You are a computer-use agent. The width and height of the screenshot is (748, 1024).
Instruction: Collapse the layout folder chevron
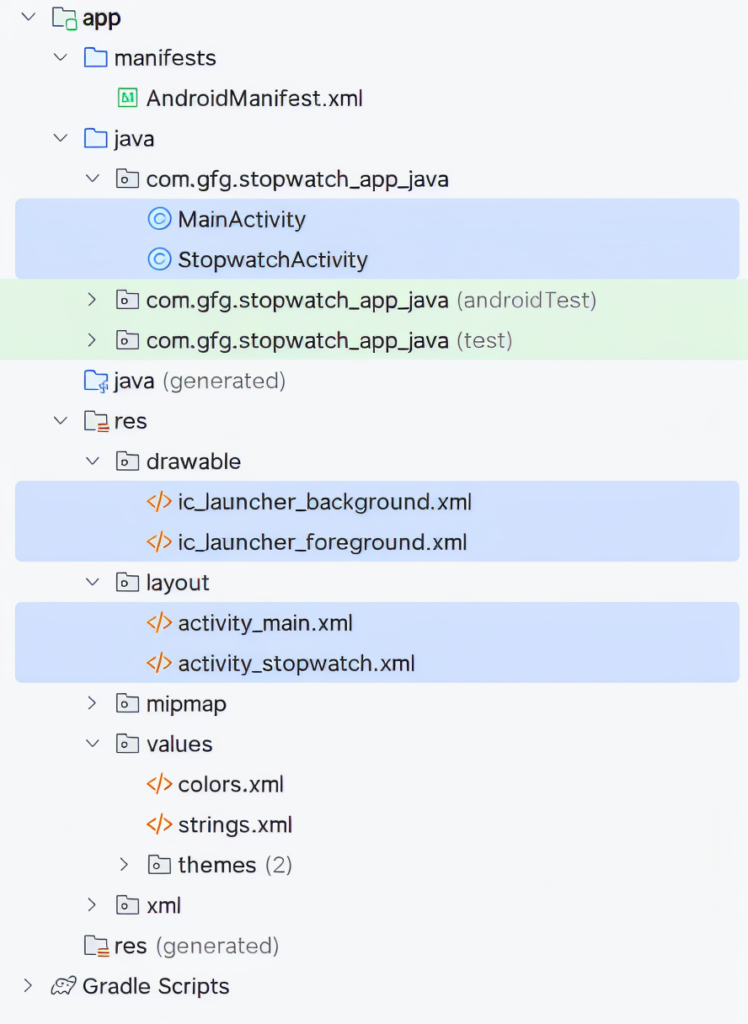click(x=93, y=582)
